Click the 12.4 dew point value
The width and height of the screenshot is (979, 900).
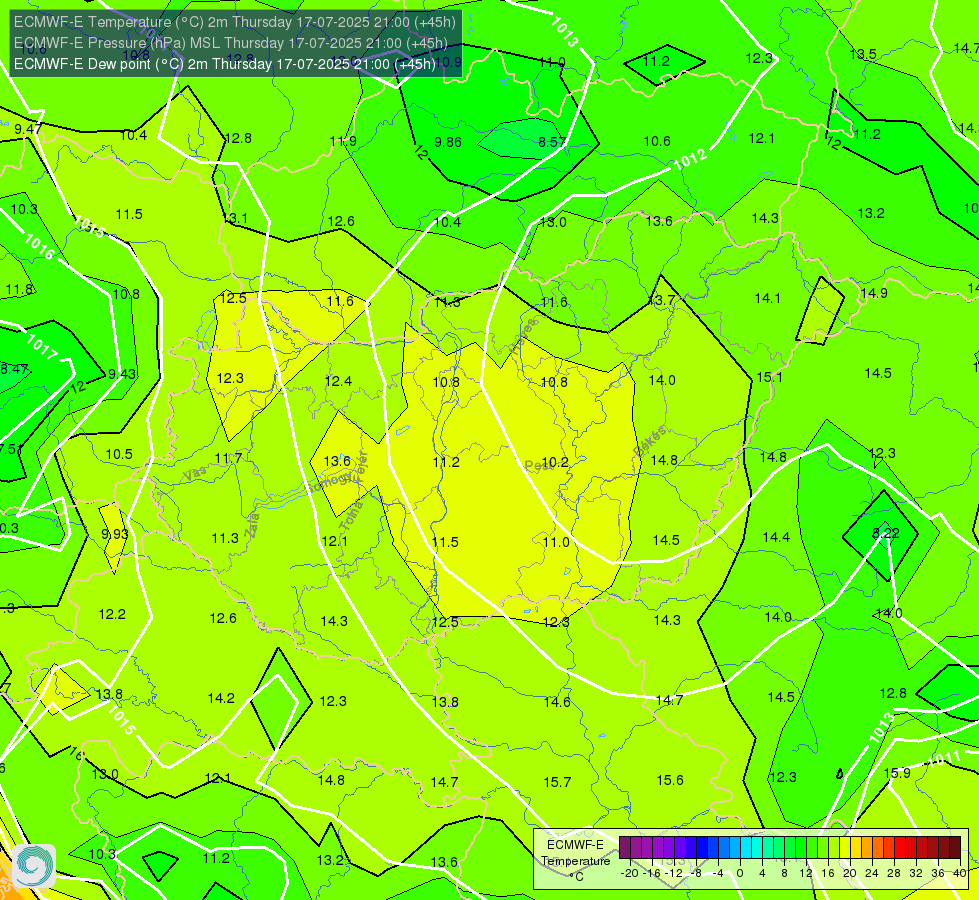click(x=338, y=381)
